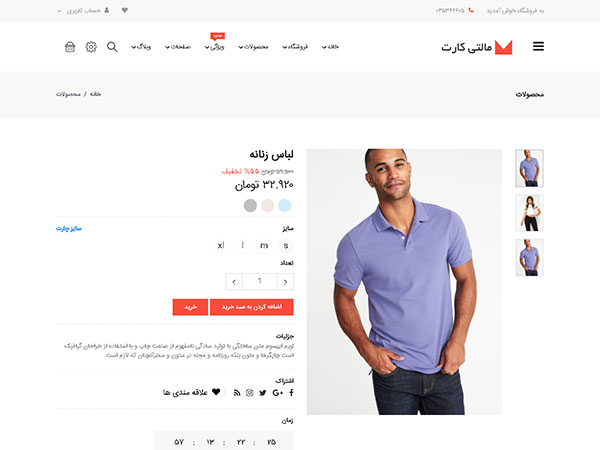Click the search magnifier icon
This screenshot has height=450, width=600.
coord(112,47)
